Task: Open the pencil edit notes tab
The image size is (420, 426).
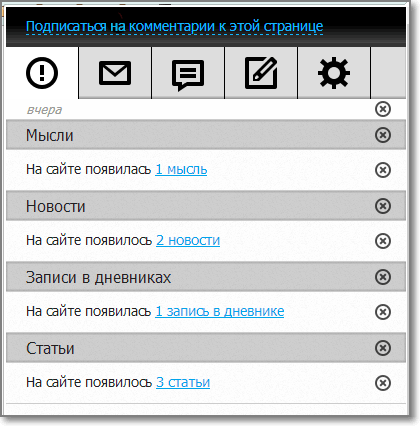Action: point(261,73)
